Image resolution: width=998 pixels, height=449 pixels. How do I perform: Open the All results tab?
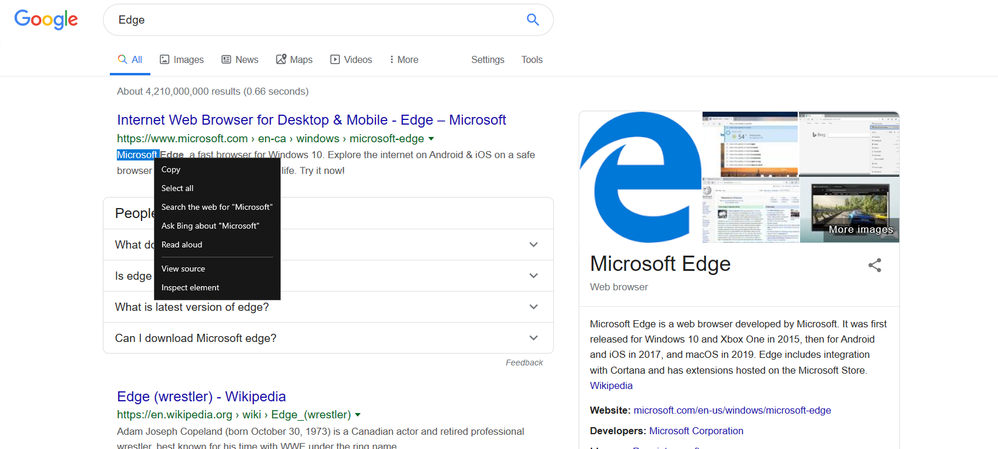[130, 60]
